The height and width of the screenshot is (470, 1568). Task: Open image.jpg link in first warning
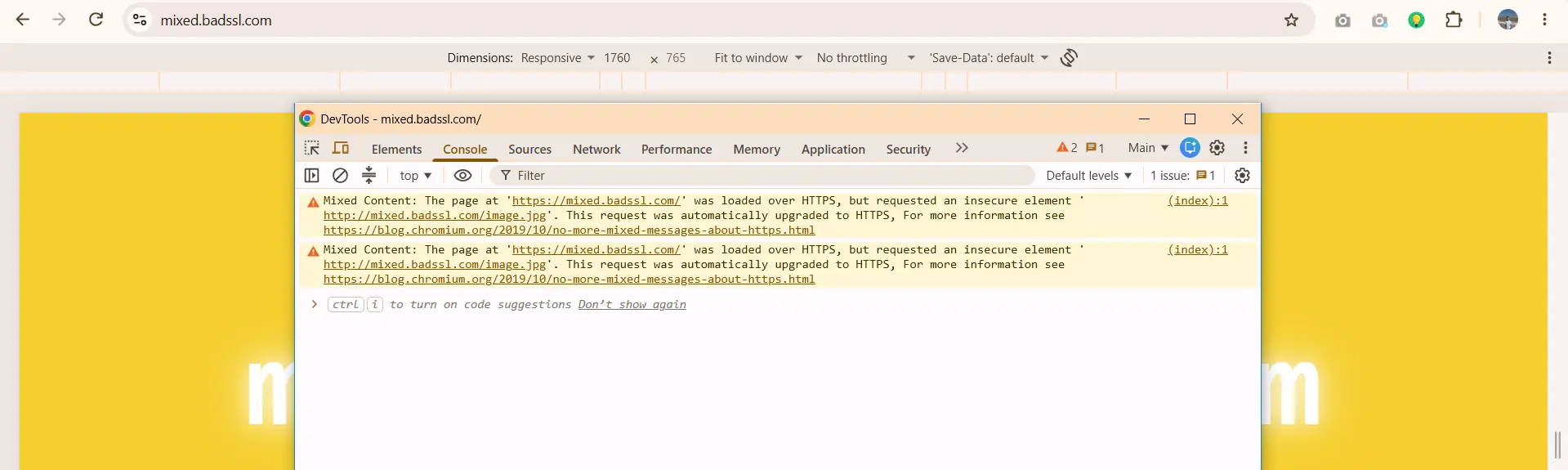click(x=435, y=215)
